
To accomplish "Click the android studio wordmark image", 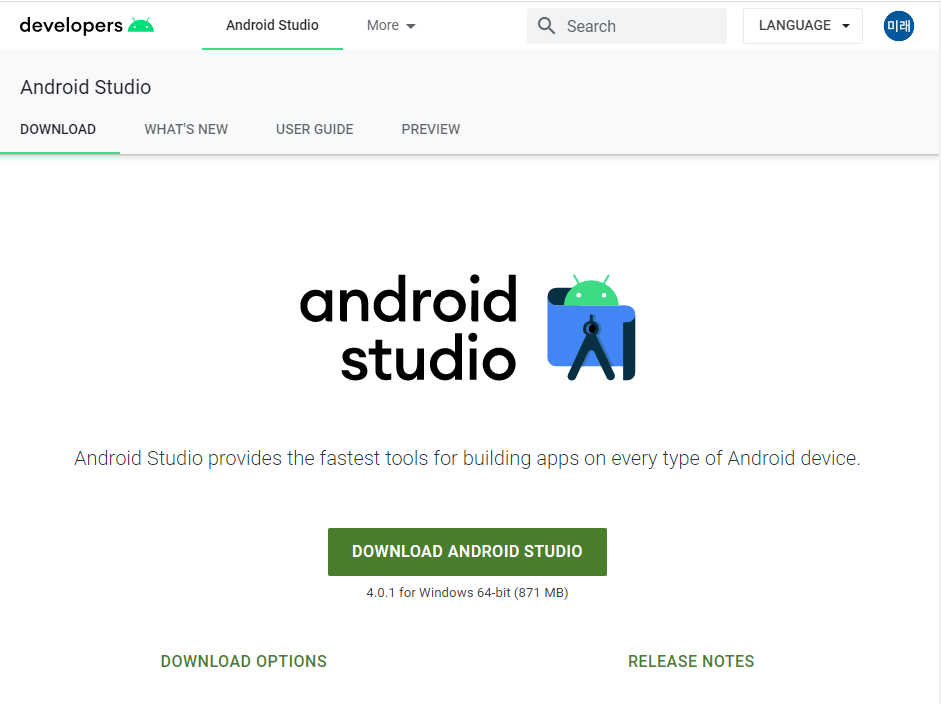I will [409, 328].
